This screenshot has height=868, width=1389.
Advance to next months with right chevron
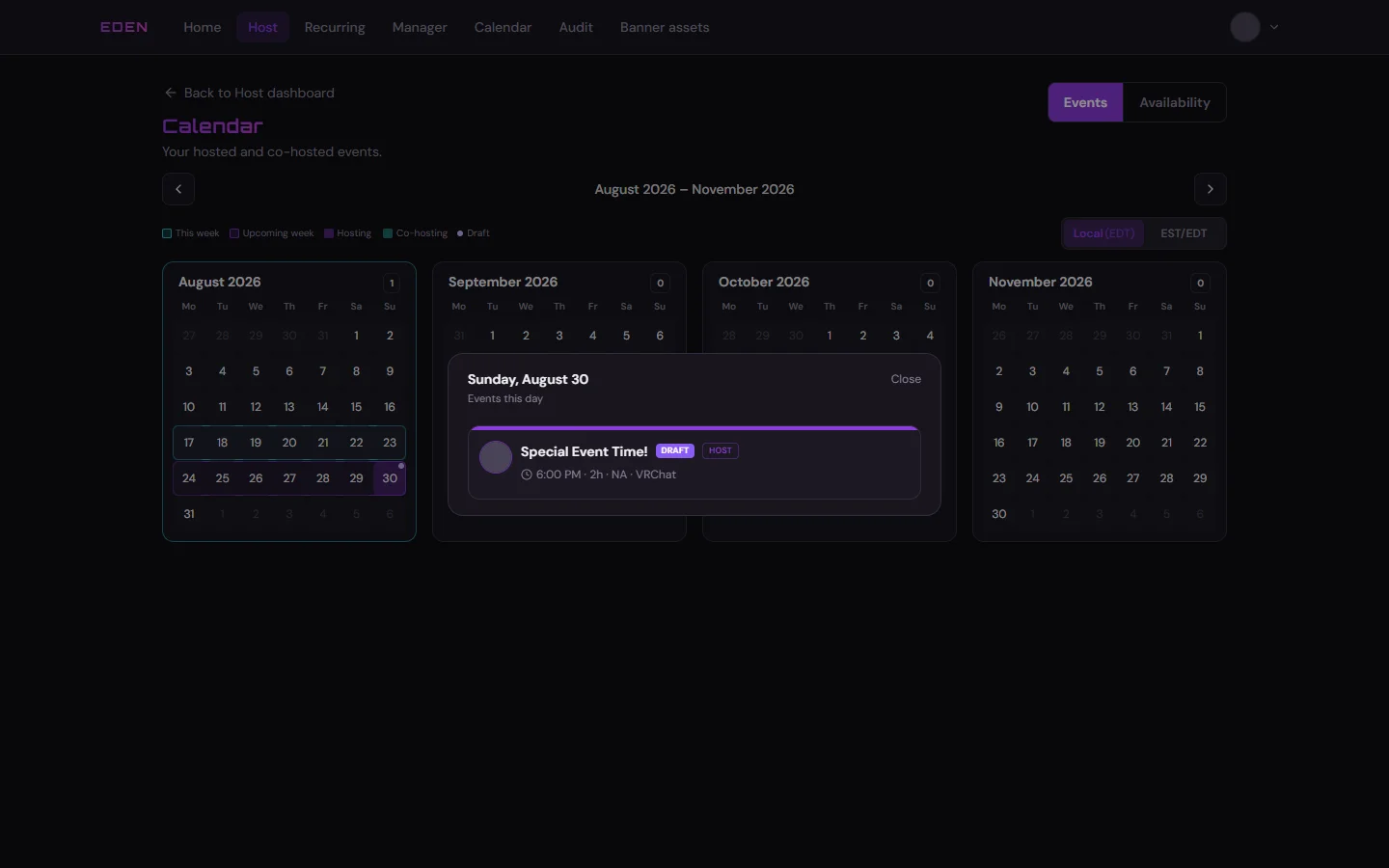(1211, 189)
